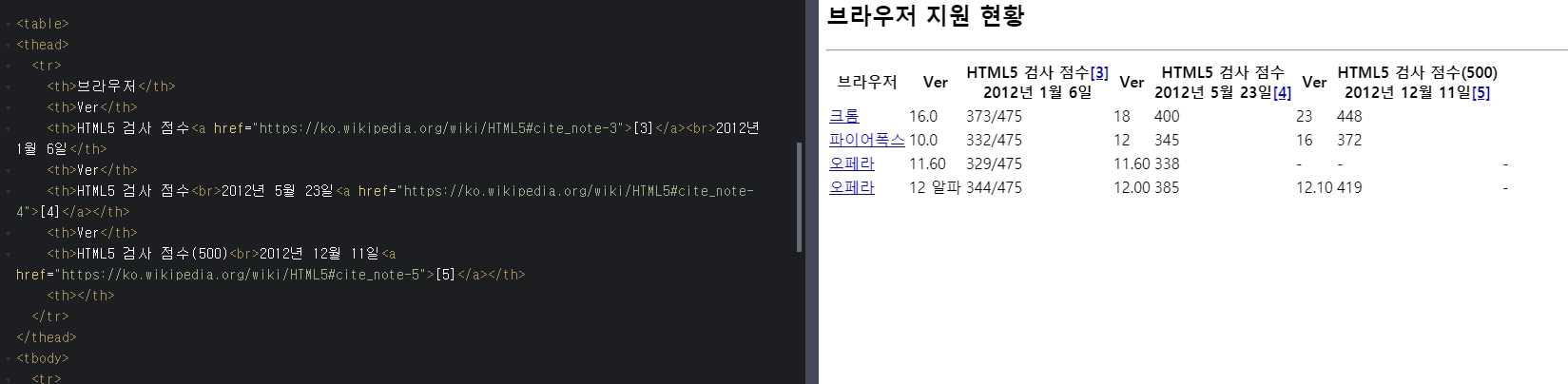1568x384 pixels.
Task: Click the 23 version cell
Action: [1305, 116]
